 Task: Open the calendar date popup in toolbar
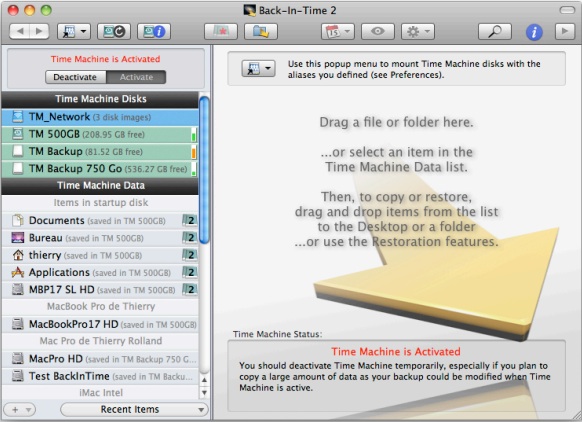pyautogui.click(x=338, y=32)
